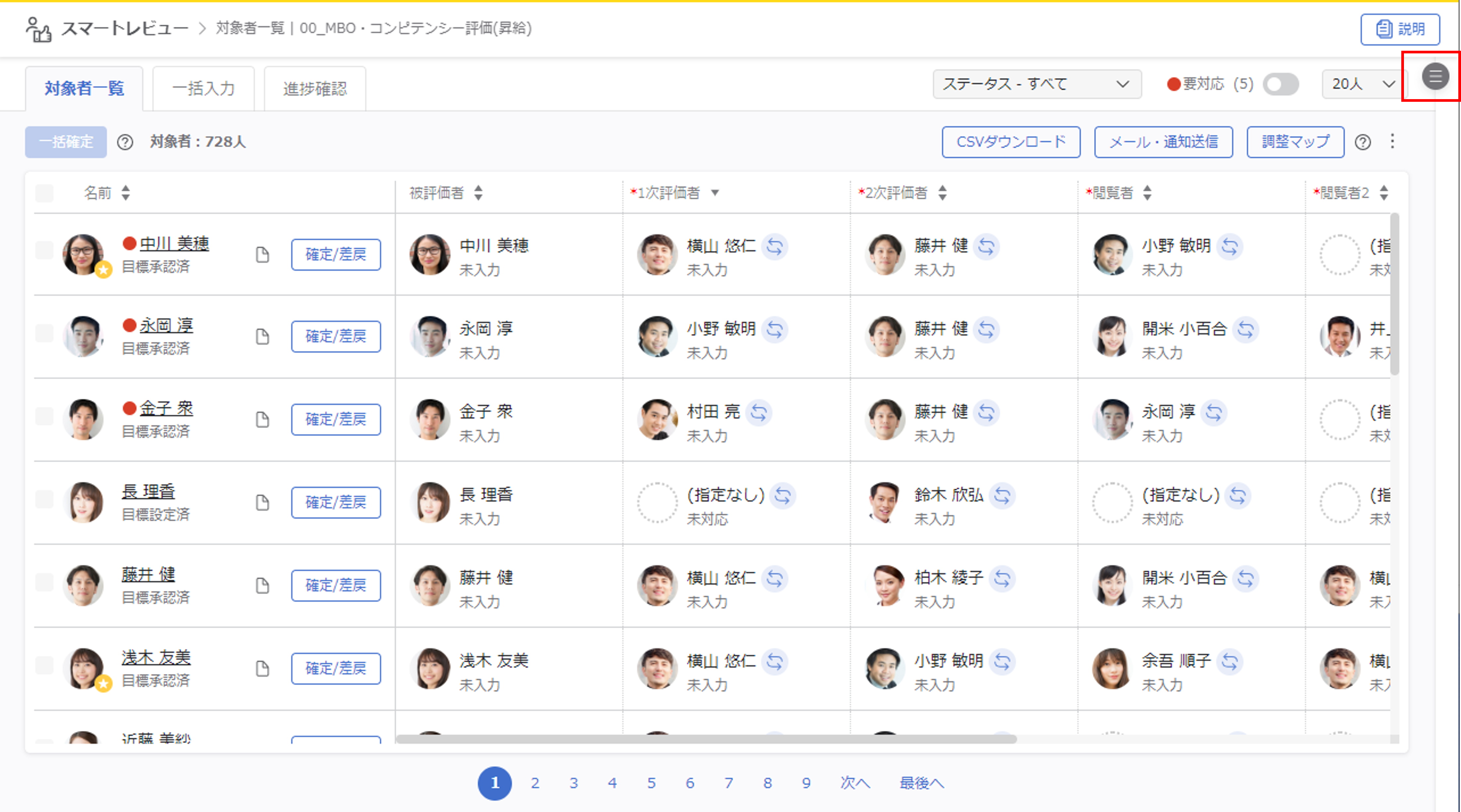Toggle the 要対応 (5) switch

1281,85
